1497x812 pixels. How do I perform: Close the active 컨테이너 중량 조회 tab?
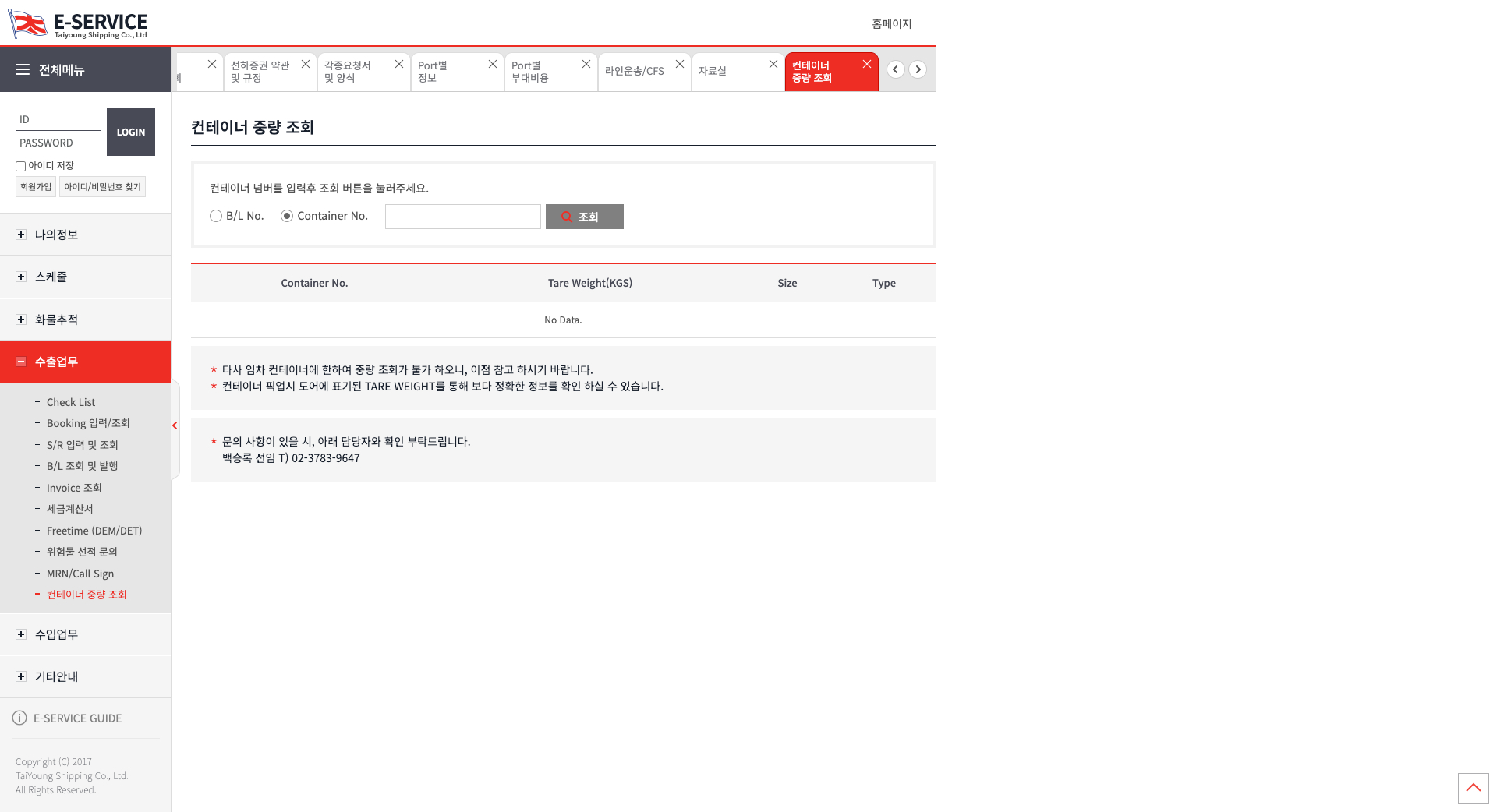tap(867, 64)
